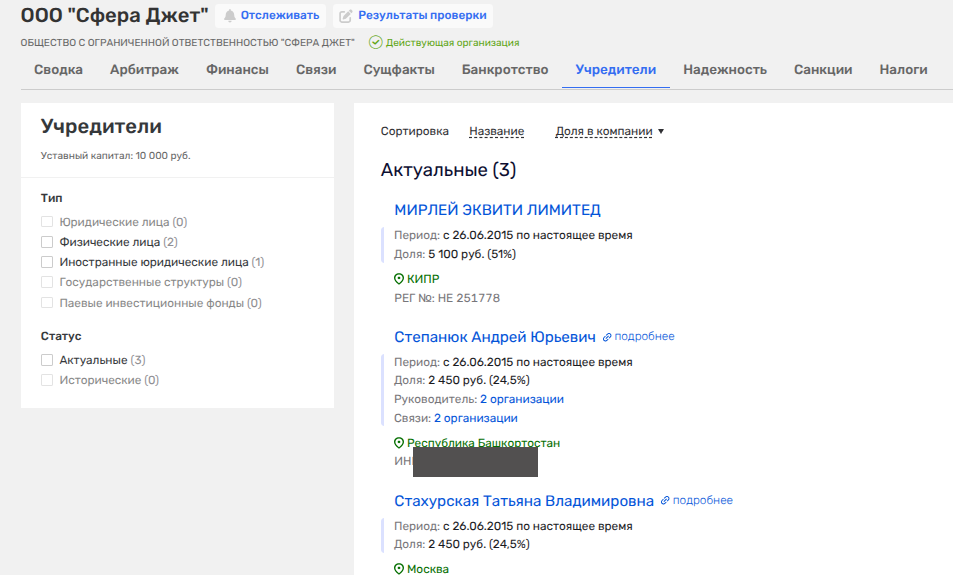
Task: Click the location pin beside Республика Башкортостан
Action: [399, 443]
